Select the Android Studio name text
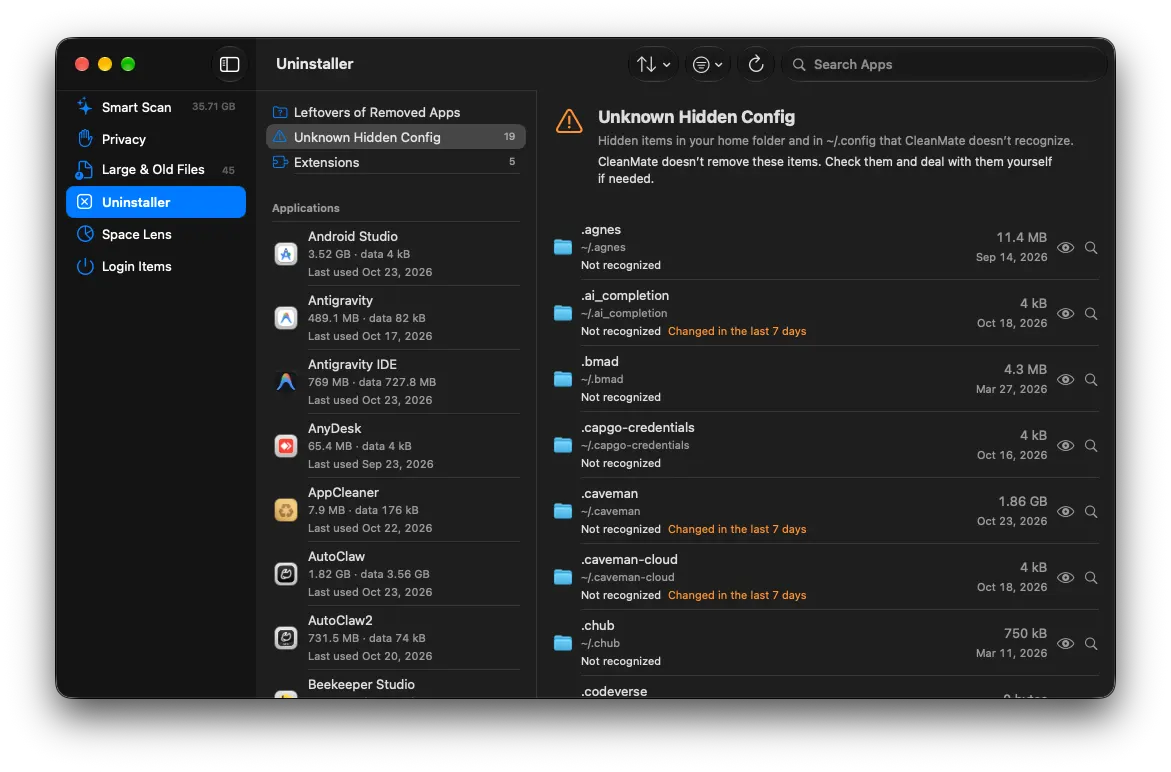The height and width of the screenshot is (772, 1171). click(352, 236)
